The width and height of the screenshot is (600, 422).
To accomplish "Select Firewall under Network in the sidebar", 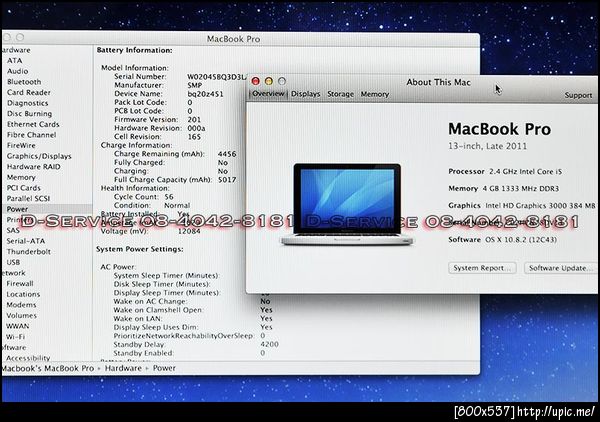I will 20,284.
